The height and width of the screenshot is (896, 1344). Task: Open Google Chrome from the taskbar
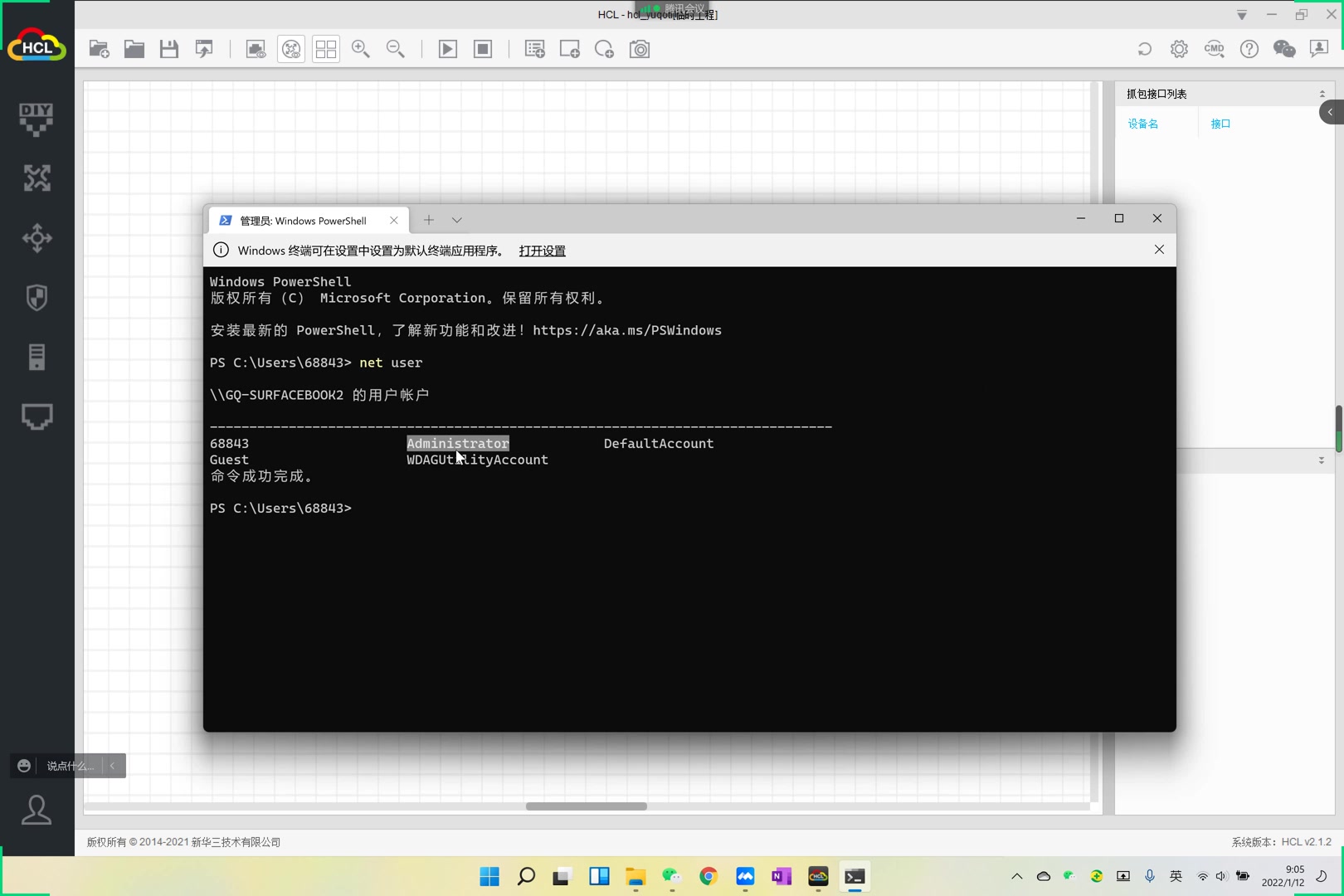tap(709, 876)
